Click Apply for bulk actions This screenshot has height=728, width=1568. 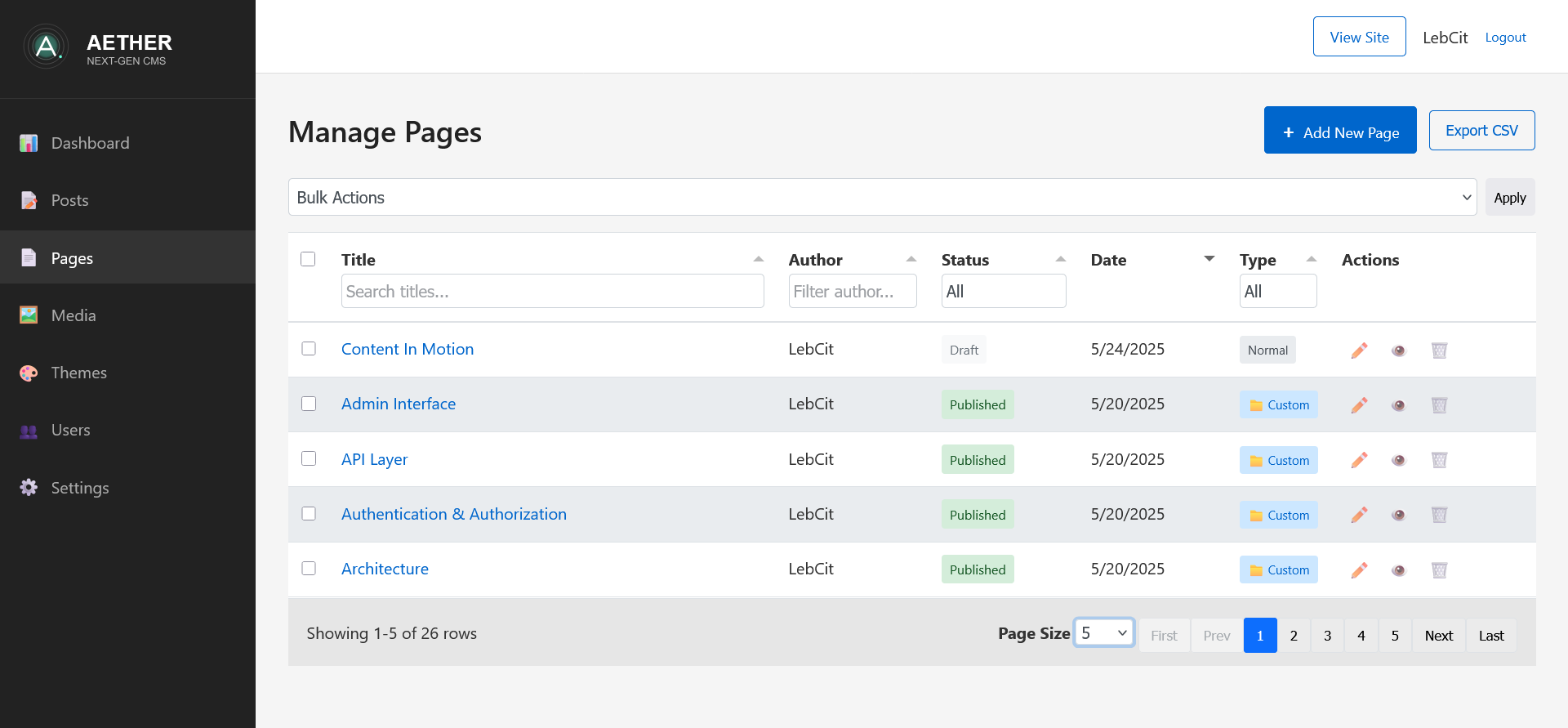(1510, 197)
